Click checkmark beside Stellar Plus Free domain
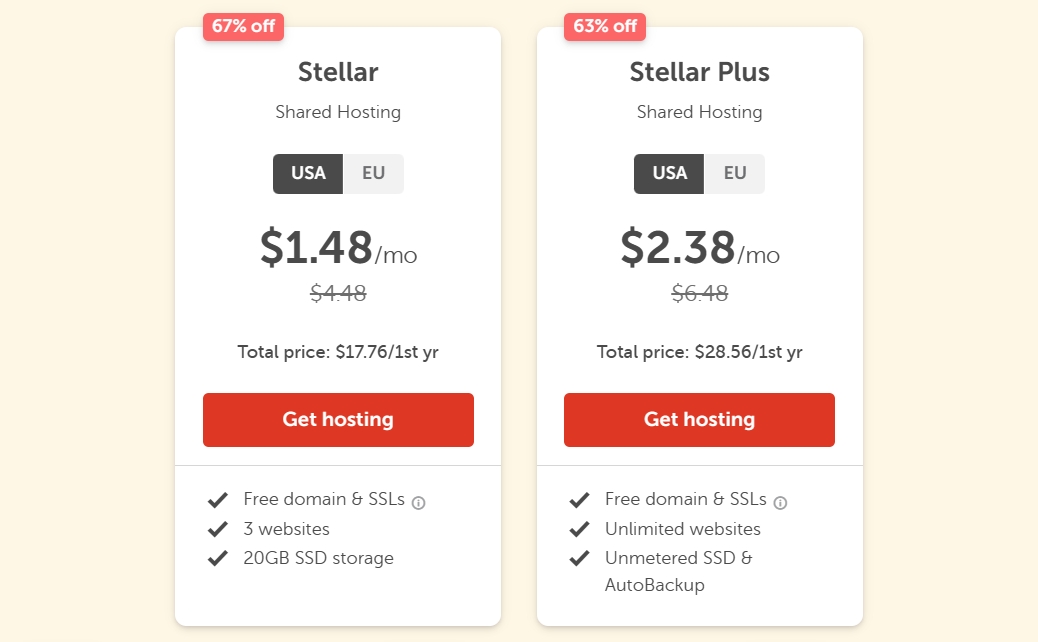 pos(579,499)
